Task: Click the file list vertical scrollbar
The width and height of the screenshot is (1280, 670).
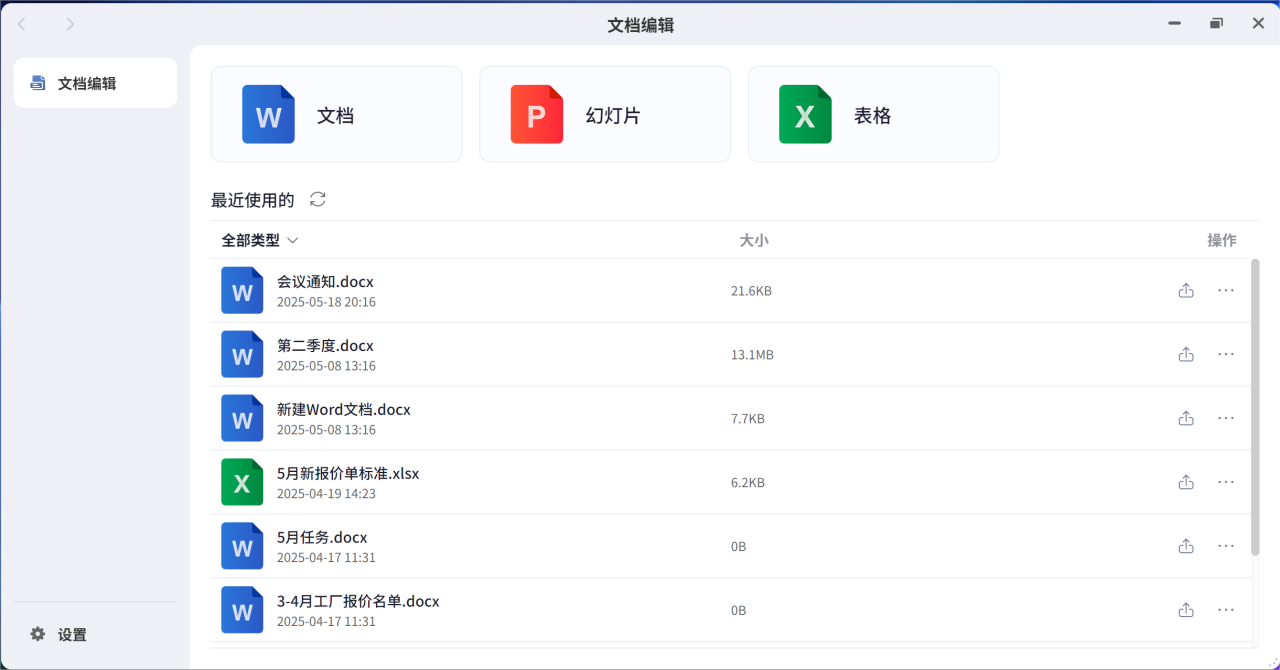Action: [1255, 407]
